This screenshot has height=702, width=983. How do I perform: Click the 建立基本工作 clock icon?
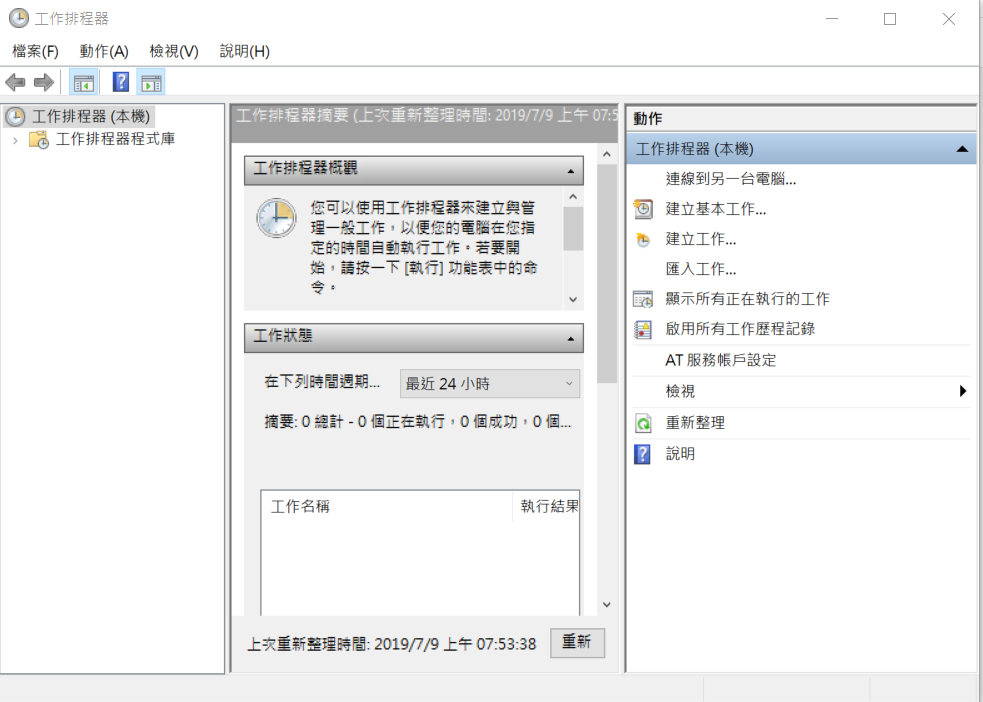click(x=643, y=209)
